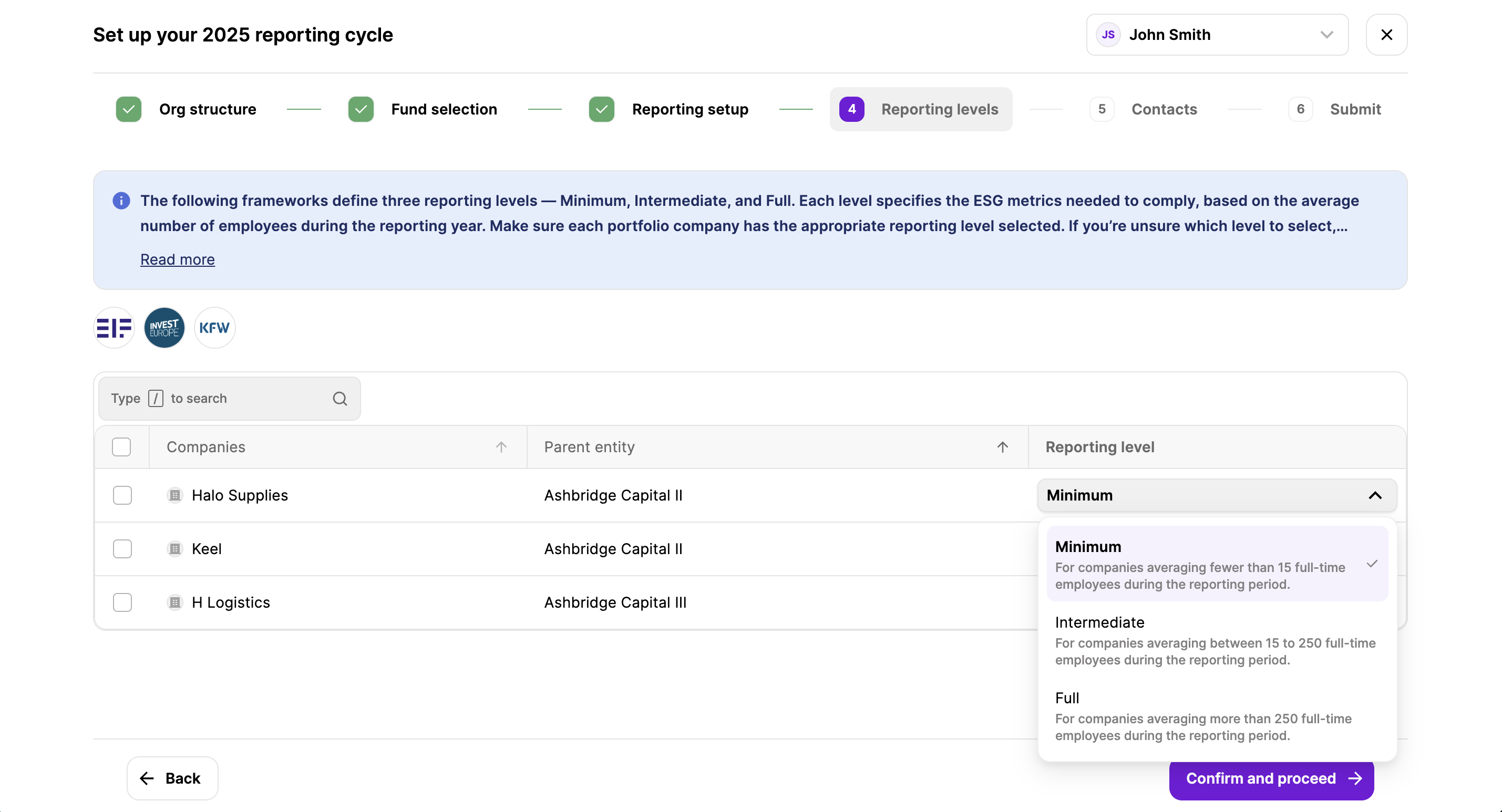Collapse the Minimum reporting level dropdown
The height and width of the screenshot is (812, 1502).
pyautogui.click(x=1218, y=495)
